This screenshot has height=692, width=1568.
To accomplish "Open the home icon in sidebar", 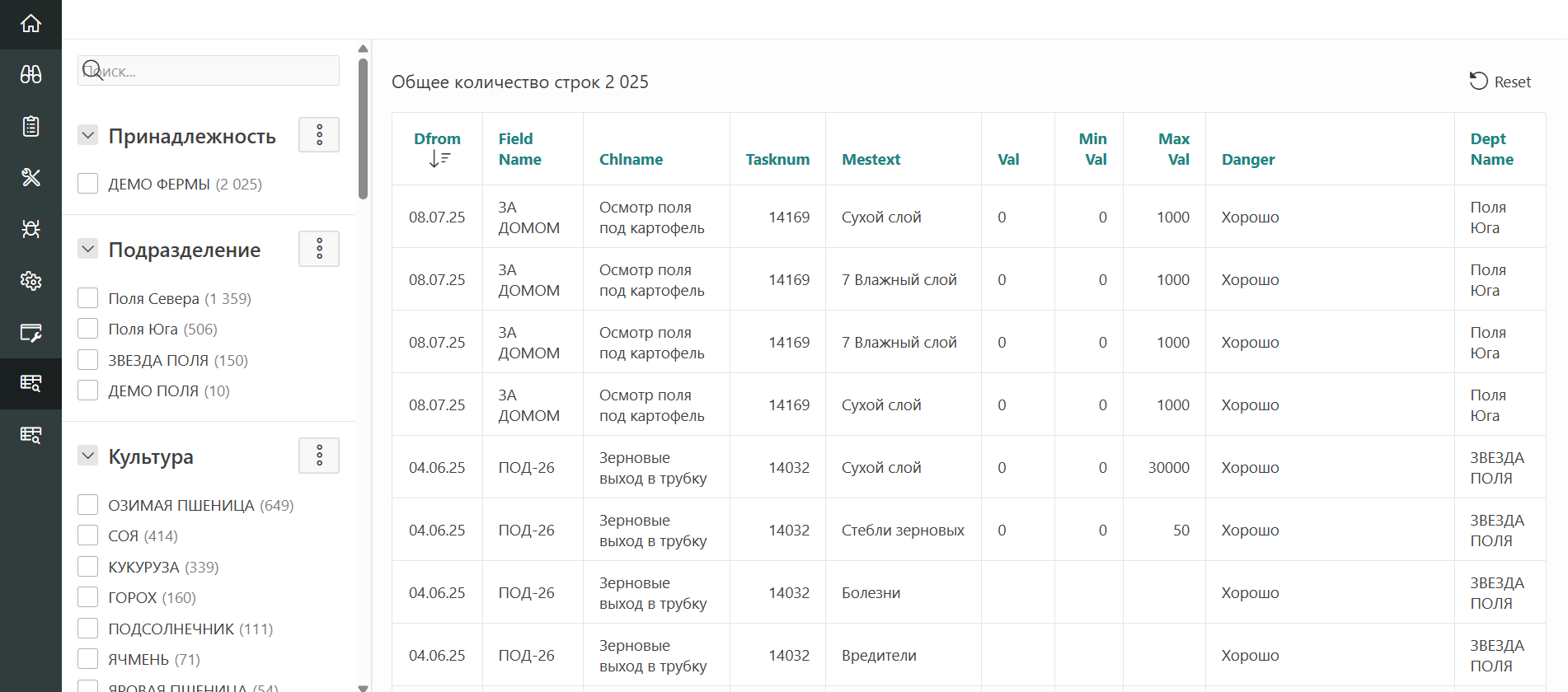I will (31, 24).
